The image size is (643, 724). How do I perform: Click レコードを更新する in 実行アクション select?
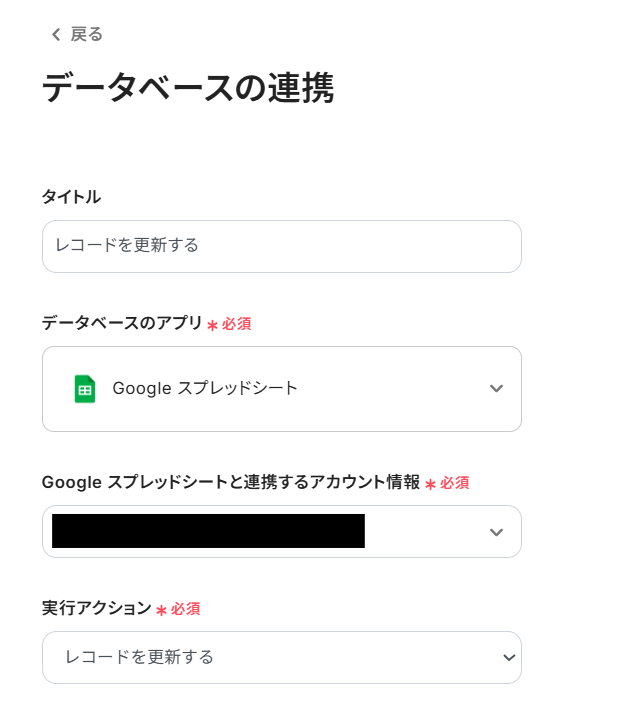click(x=139, y=657)
